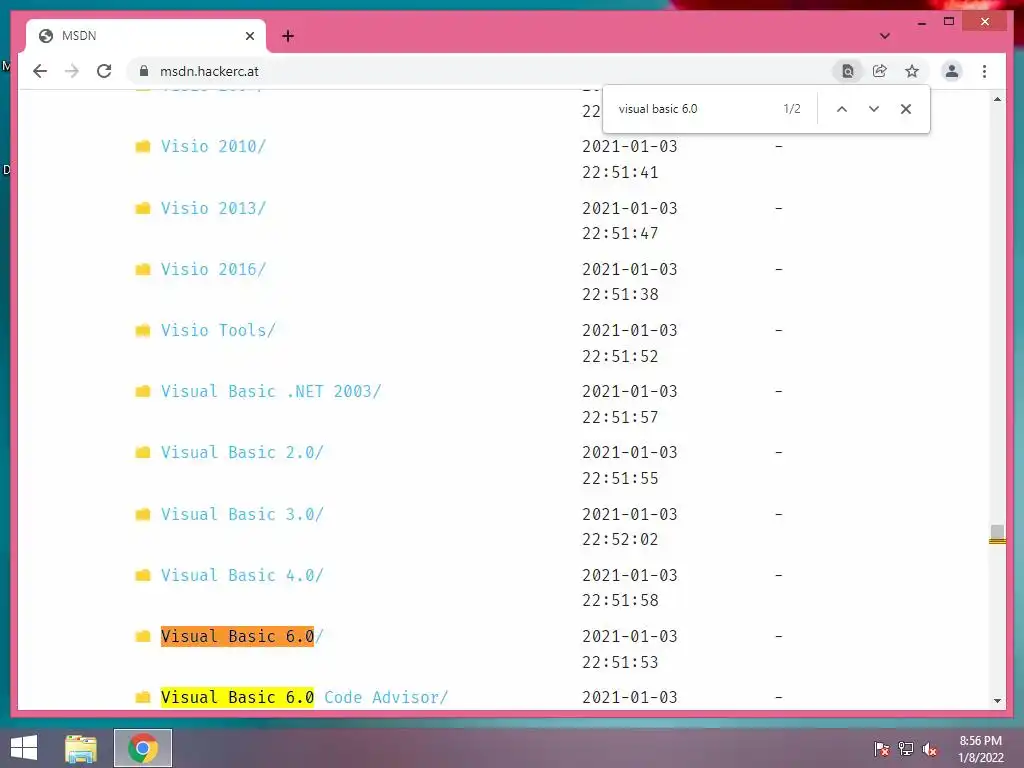Select the MSDN tab

point(146,36)
